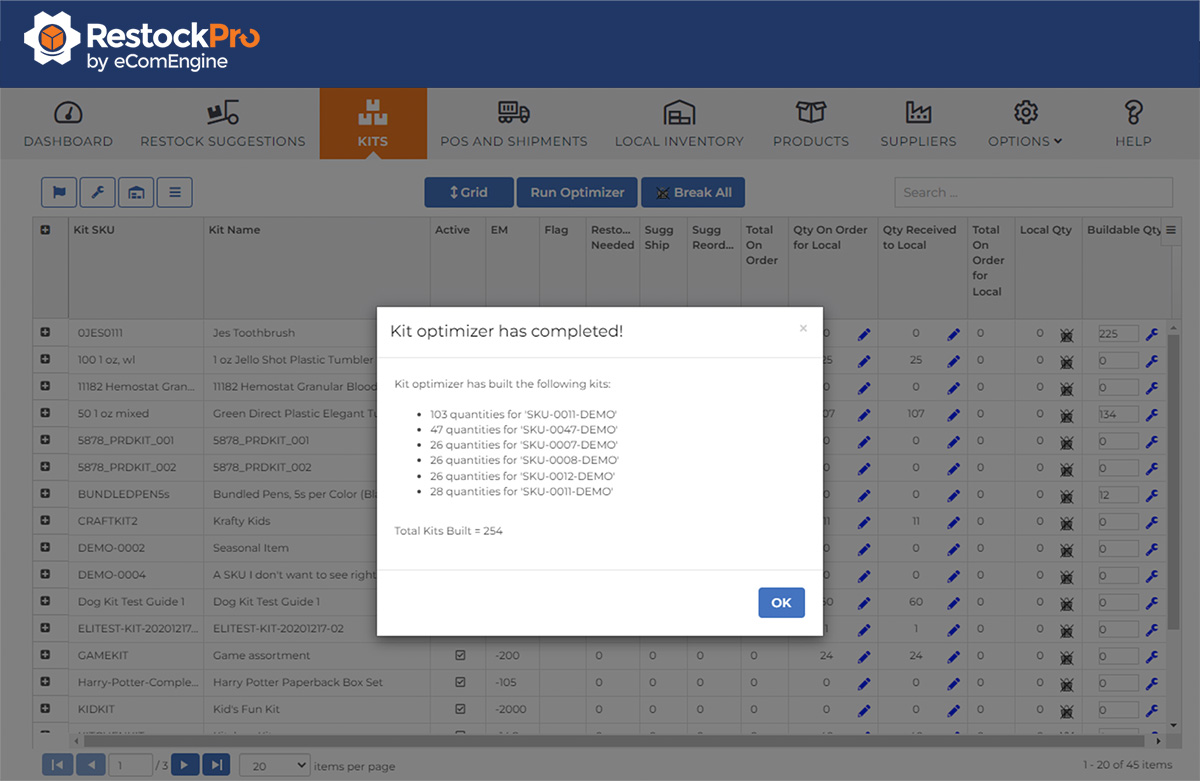Click break kit icon in GAMEKIT row
This screenshot has height=781, width=1200.
[1066, 656]
